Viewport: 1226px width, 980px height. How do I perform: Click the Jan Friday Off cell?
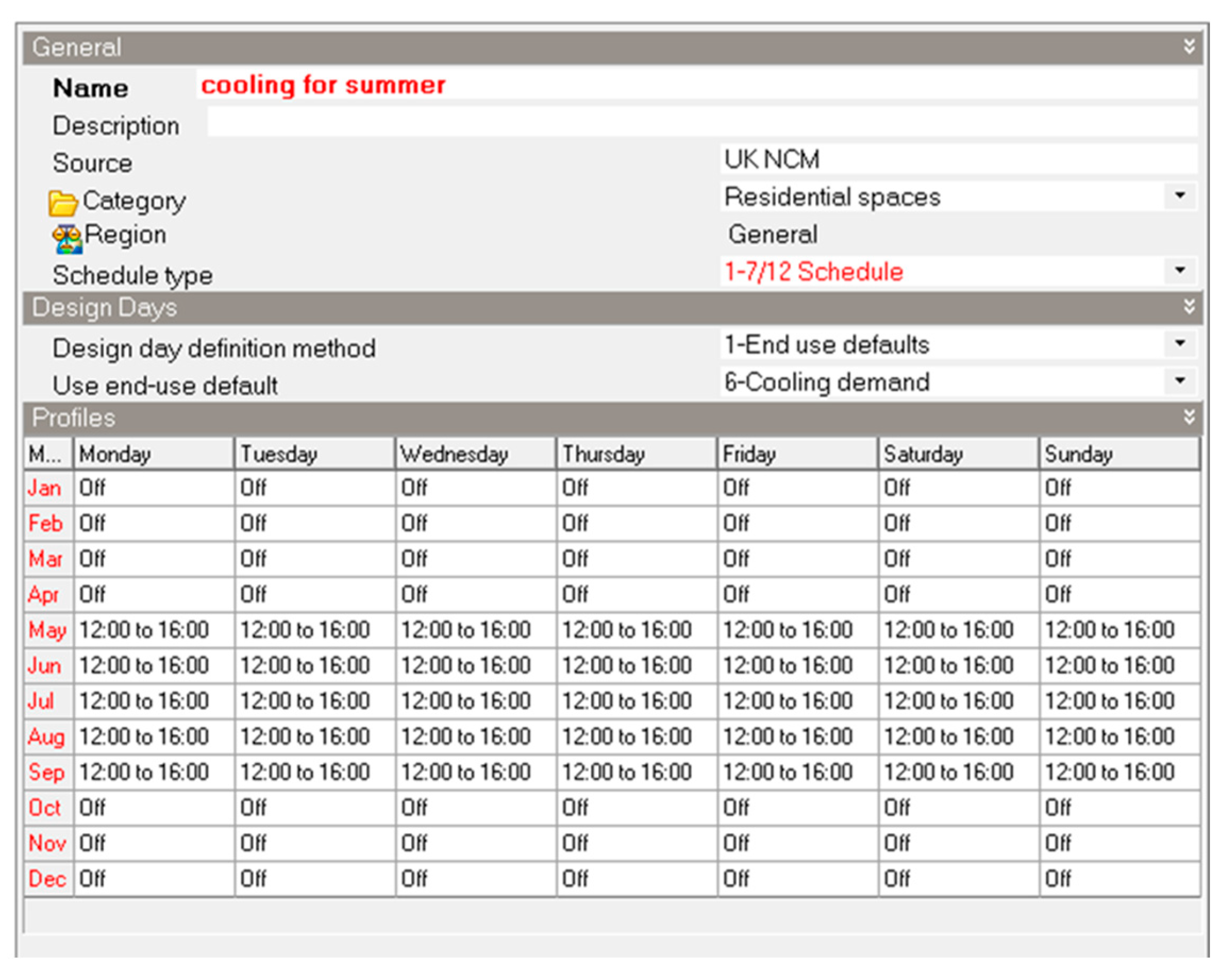point(796,488)
